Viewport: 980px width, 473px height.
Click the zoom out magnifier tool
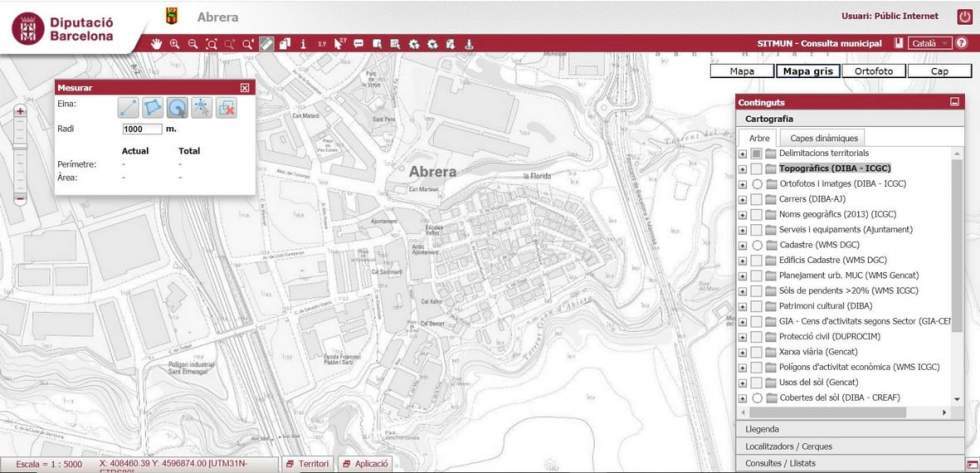click(x=193, y=44)
